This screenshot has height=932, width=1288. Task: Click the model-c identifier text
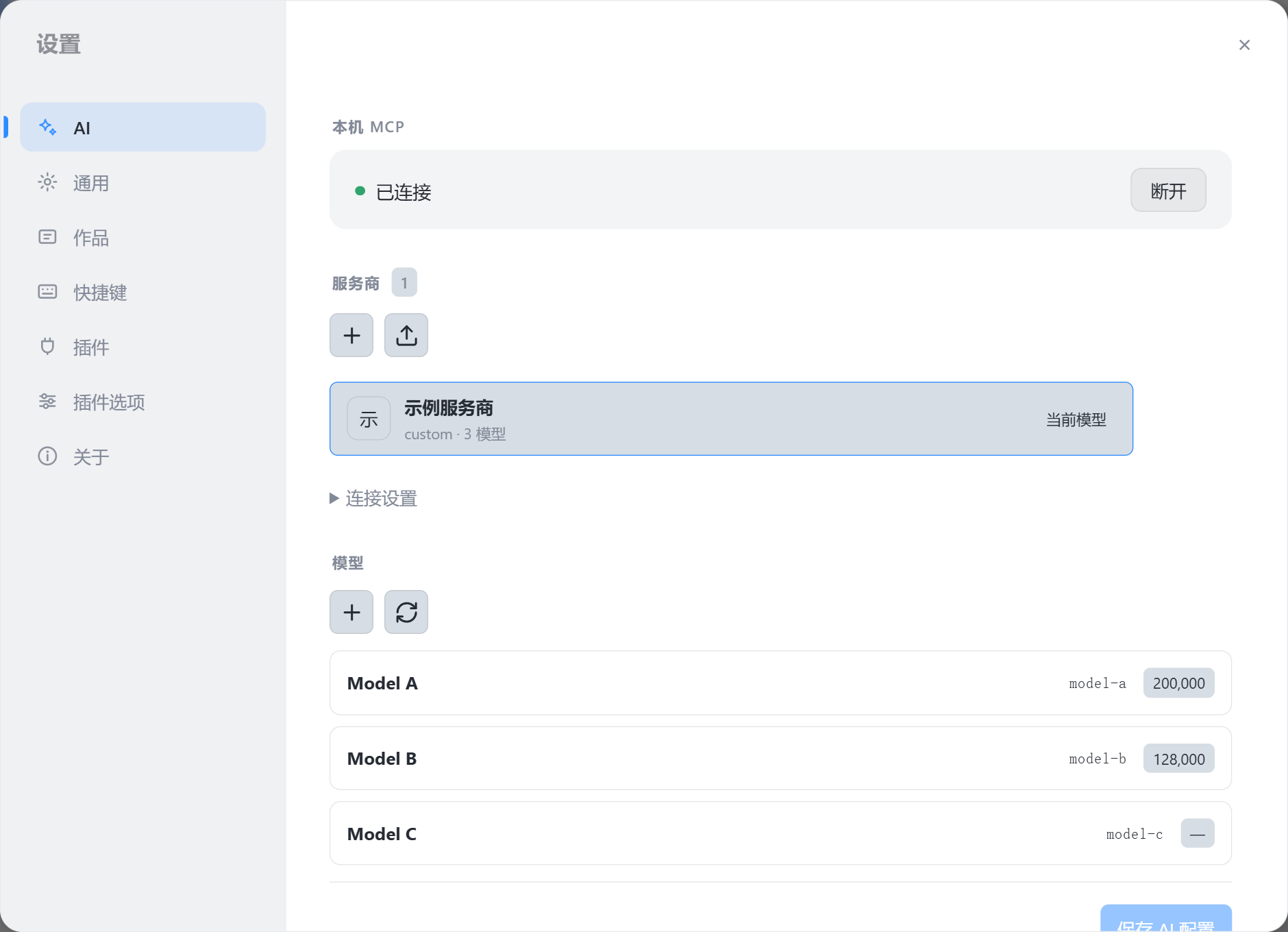click(x=1135, y=834)
